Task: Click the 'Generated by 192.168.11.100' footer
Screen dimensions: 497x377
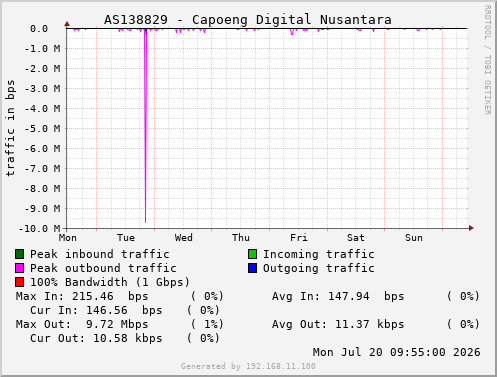Action: pos(248,366)
